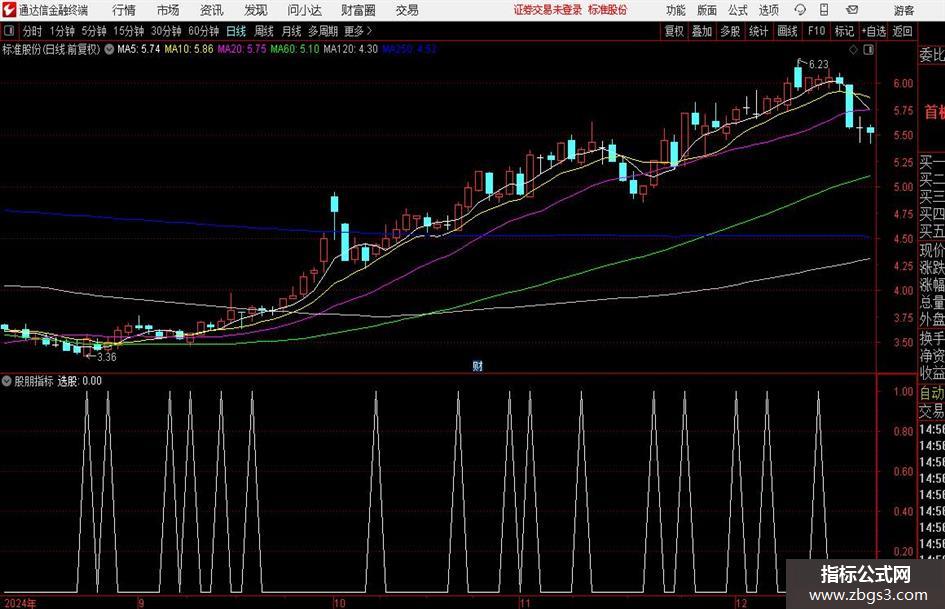
Task: Switch to 5分钟 period
Action: 93,31
